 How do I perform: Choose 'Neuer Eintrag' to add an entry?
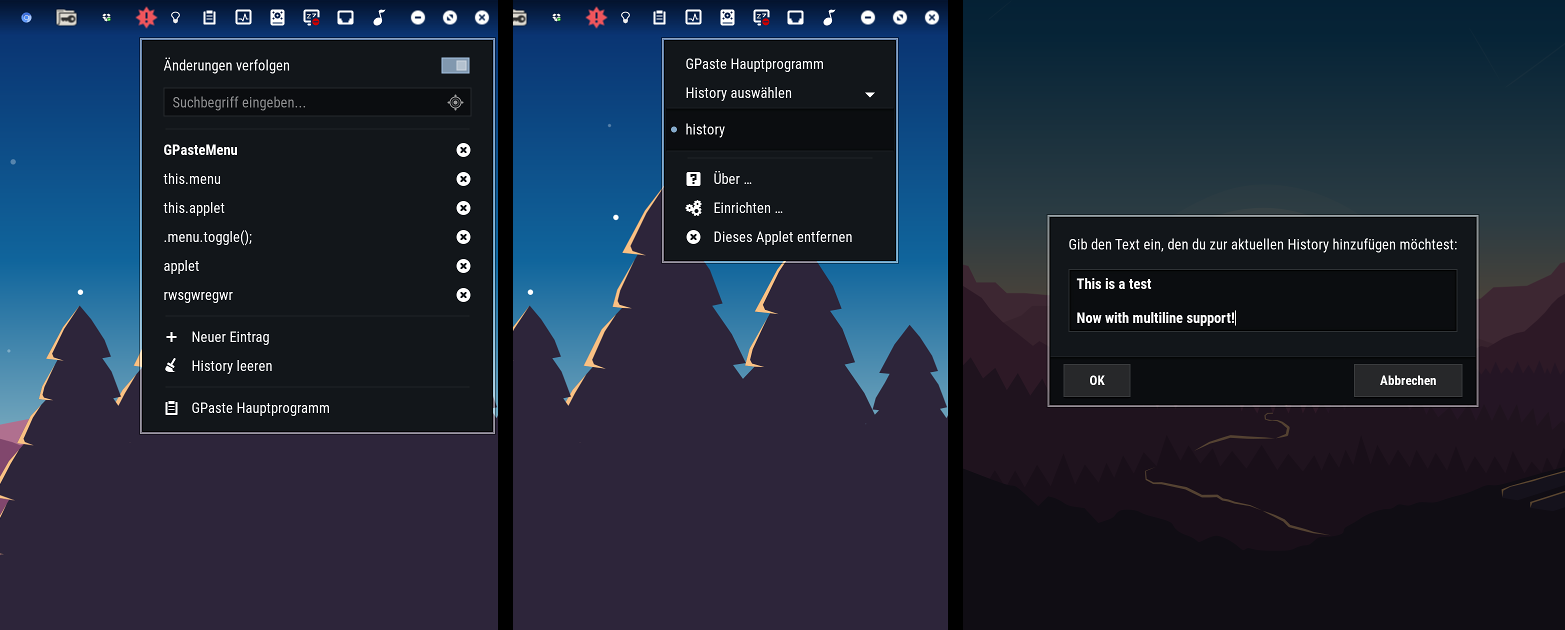(x=317, y=337)
